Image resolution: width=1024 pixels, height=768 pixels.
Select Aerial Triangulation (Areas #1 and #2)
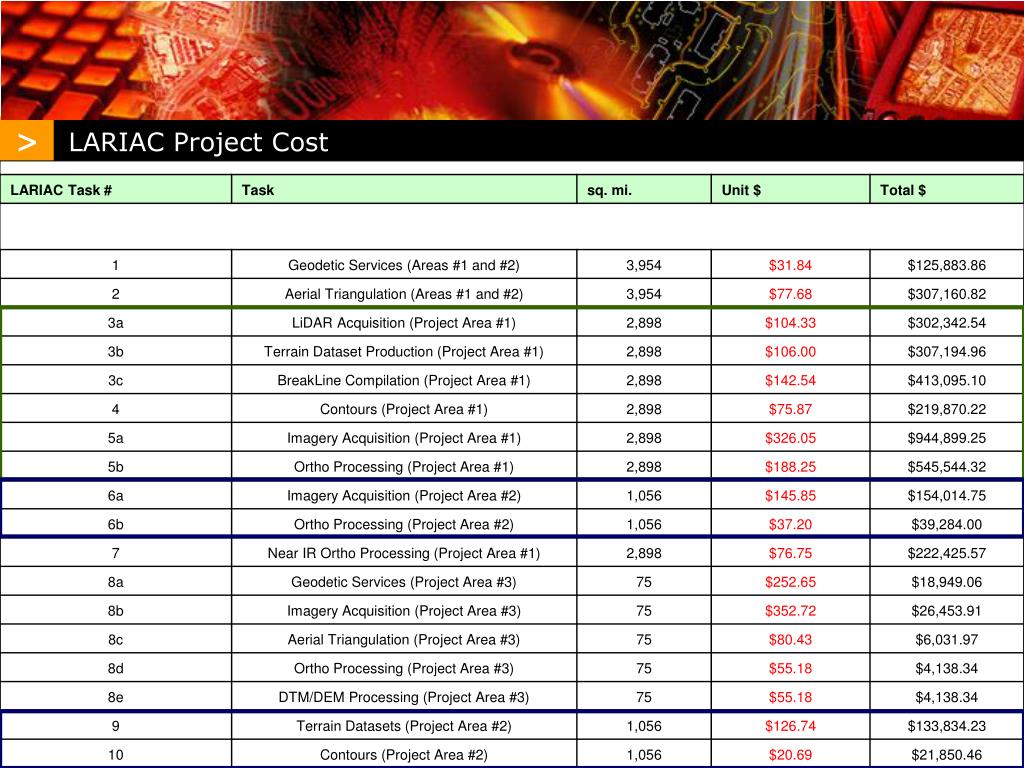point(404,294)
